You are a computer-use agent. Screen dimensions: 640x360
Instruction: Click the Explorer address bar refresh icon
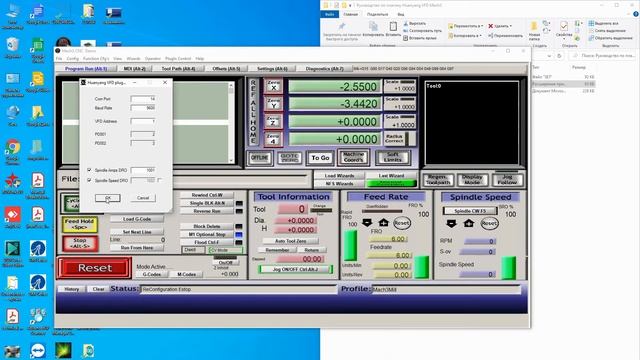(559, 56)
